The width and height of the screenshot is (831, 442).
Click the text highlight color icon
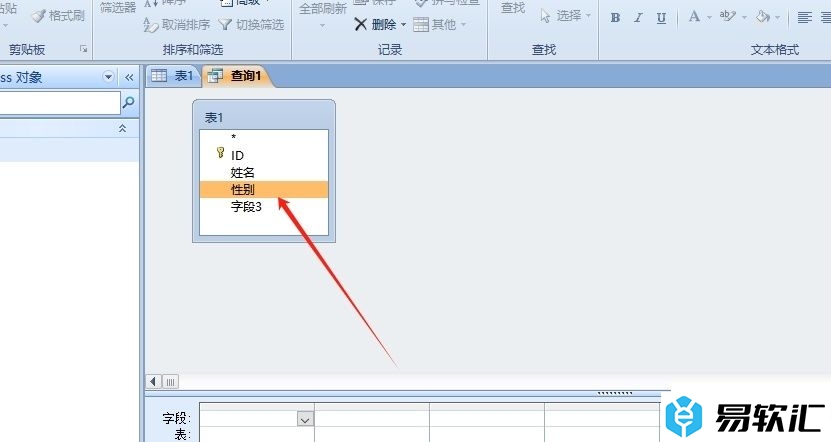tap(727, 17)
